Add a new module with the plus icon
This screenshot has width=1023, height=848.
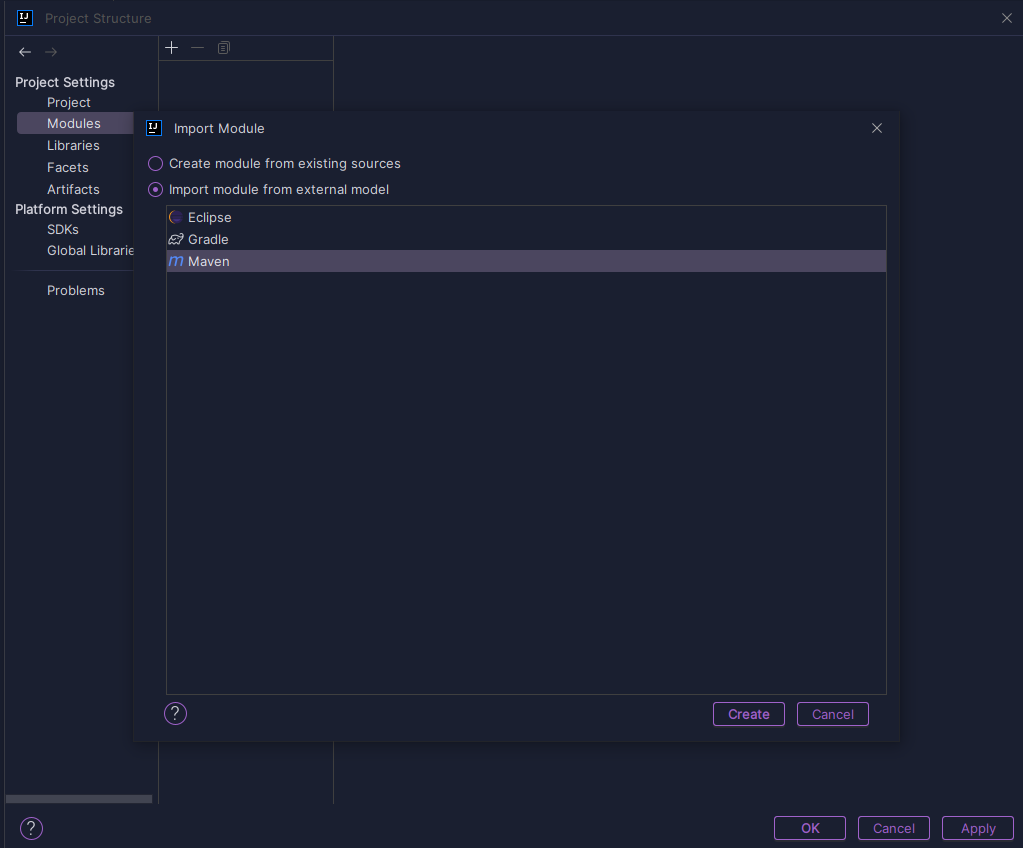pyautogui.click(x=172, y=48)
